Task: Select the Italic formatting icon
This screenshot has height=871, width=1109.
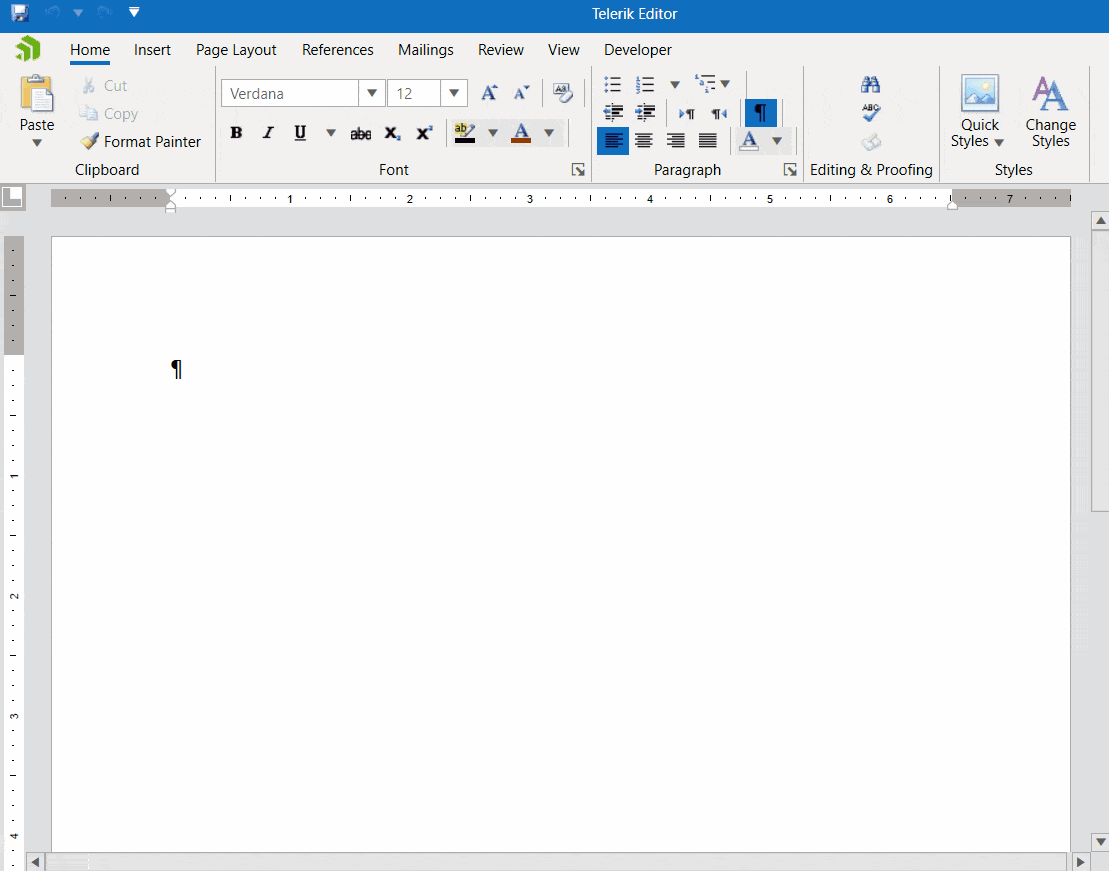Action: pyautogui.click(x=267, y=132)
